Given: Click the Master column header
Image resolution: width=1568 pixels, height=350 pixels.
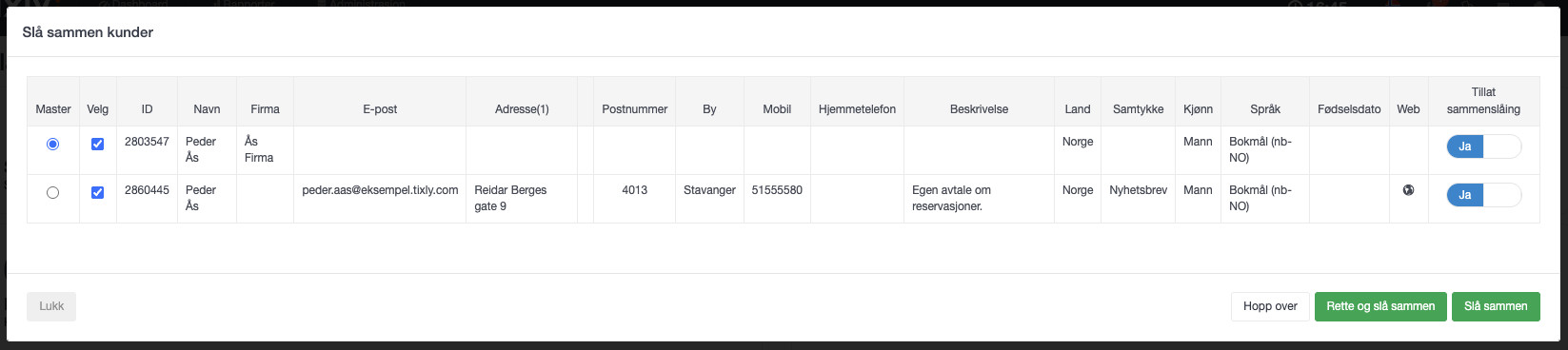Looking at the screenshot, I should [53, 109].
